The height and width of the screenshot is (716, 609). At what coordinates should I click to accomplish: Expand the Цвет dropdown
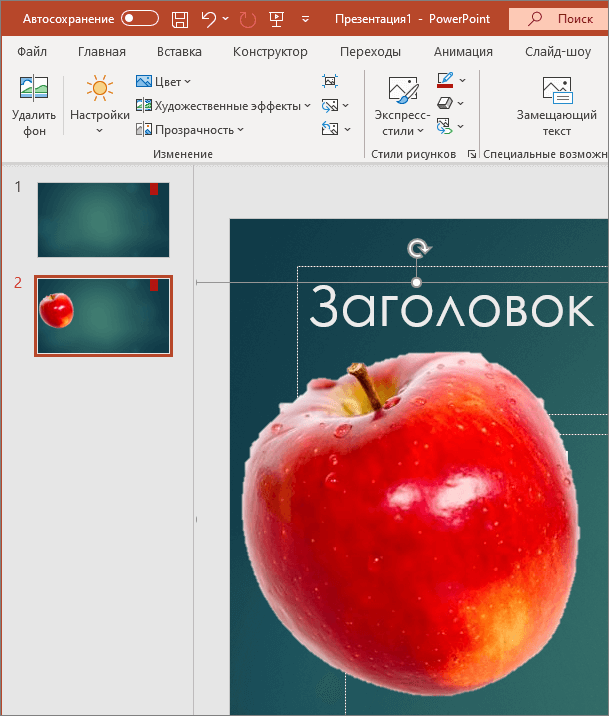[163, 82]
